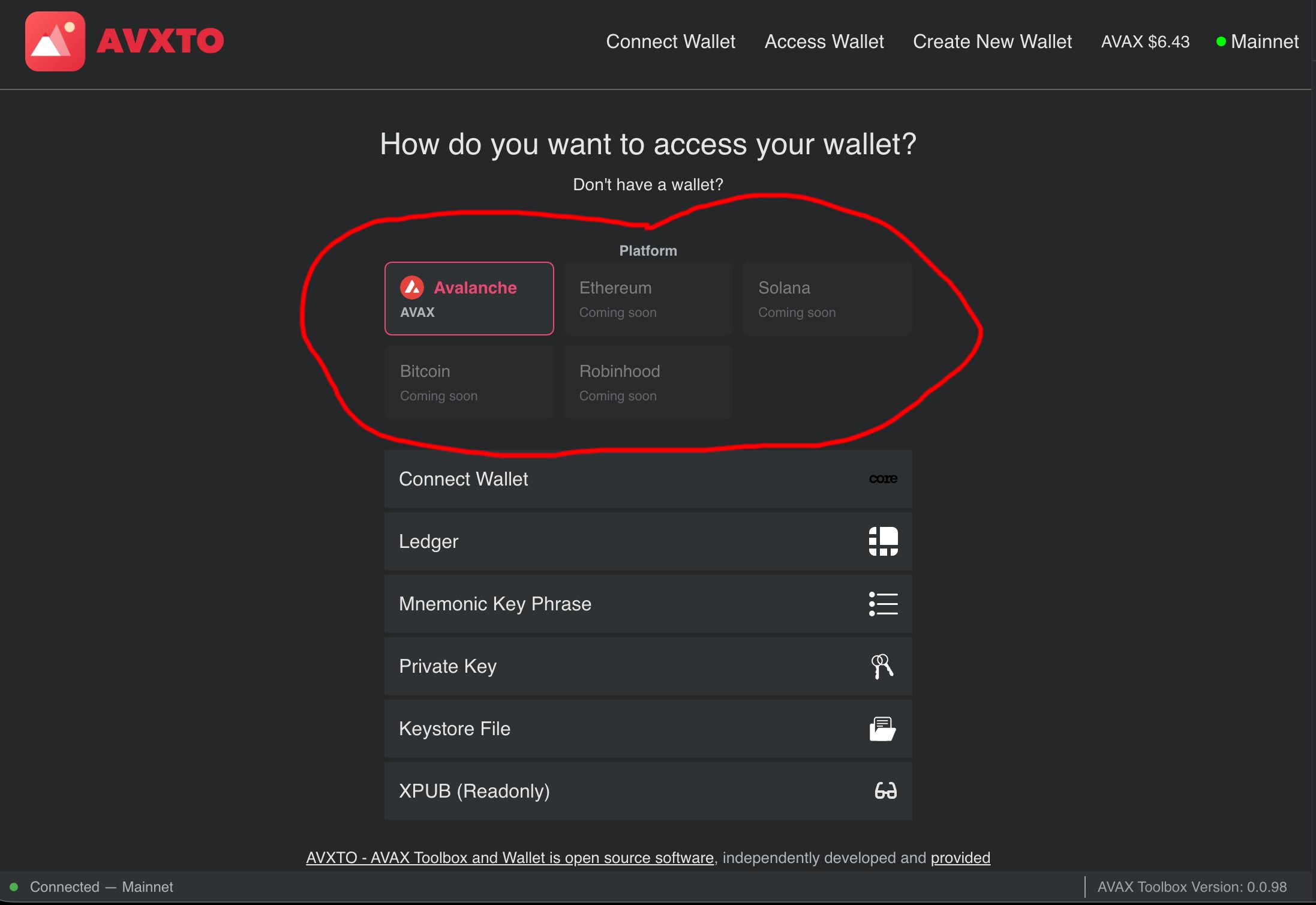1316x905 pixels.
Task: Click the green Mainnet status dot in header
Action: pos(1221,41)
